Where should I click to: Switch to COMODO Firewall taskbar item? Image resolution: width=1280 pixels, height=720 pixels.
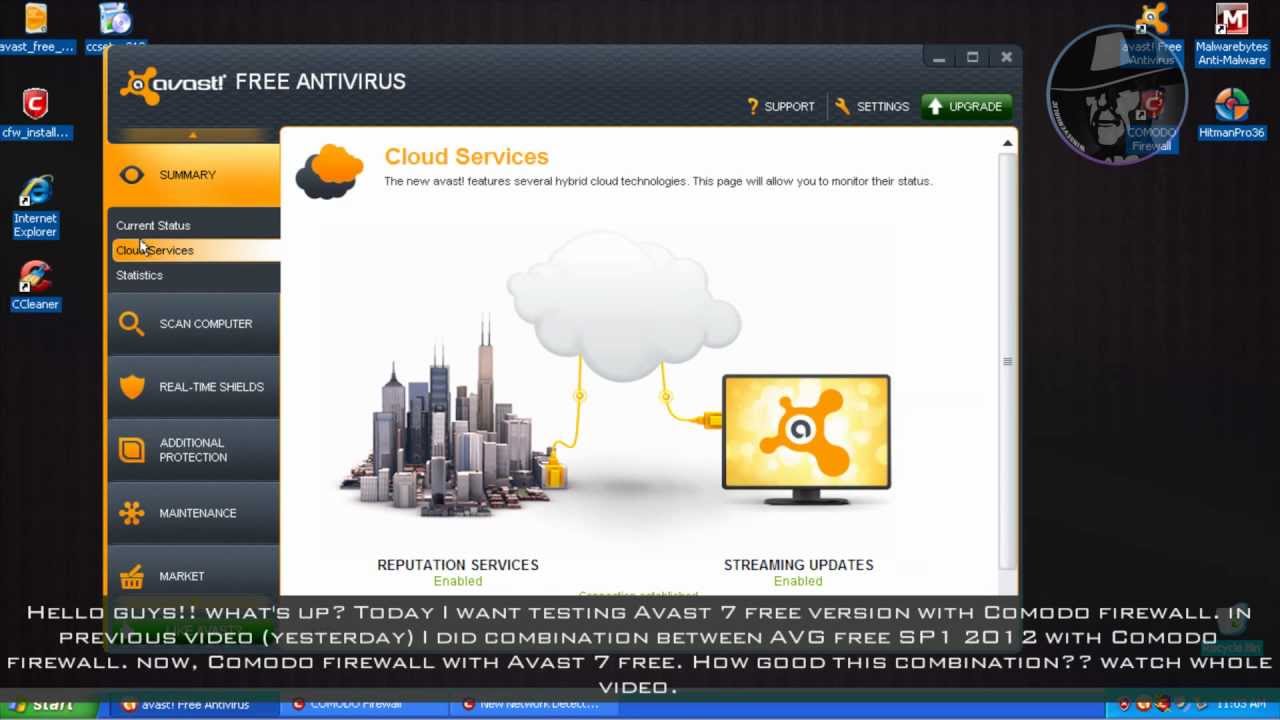pos(362,705)
